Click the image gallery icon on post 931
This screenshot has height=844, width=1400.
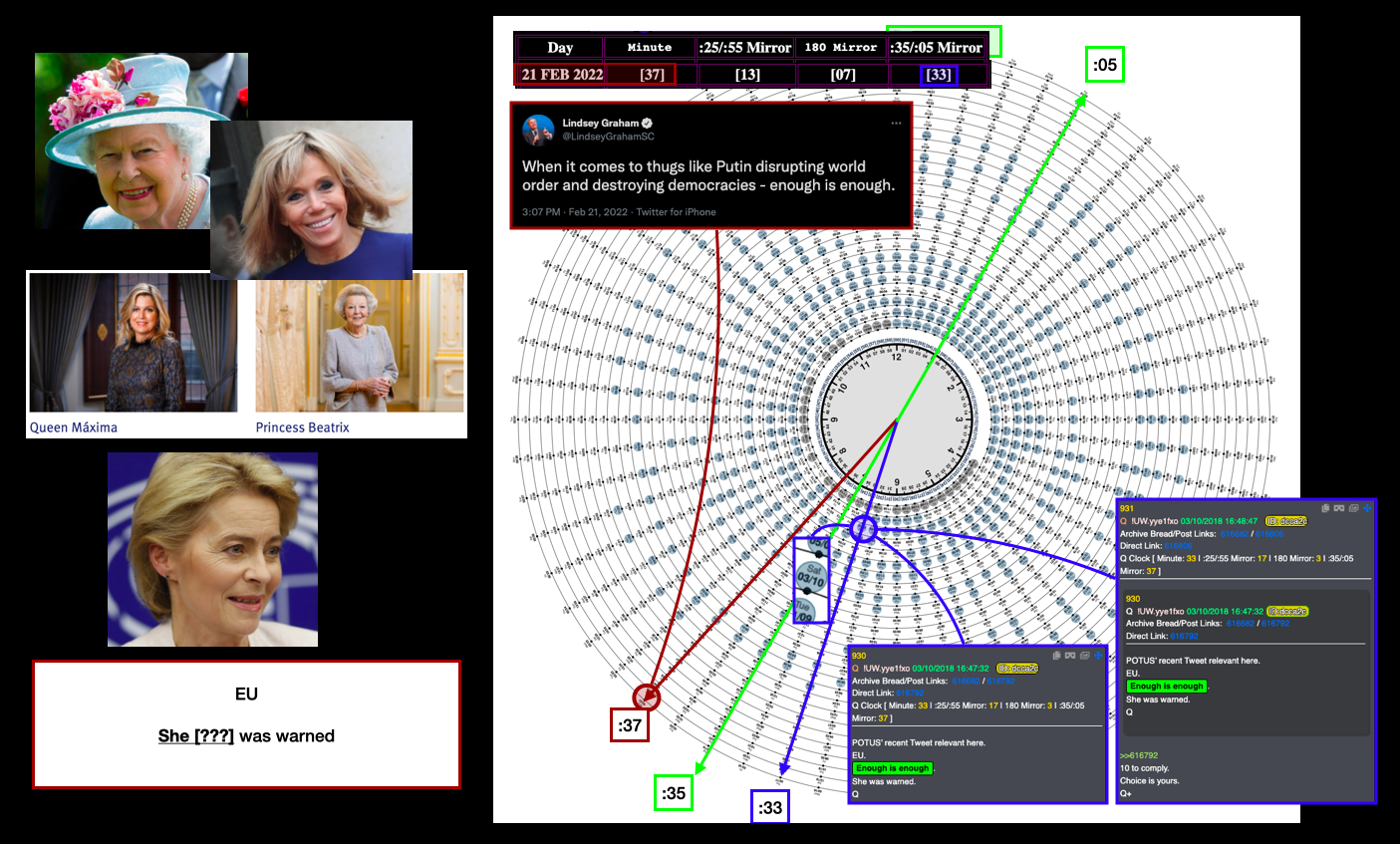1353,508
